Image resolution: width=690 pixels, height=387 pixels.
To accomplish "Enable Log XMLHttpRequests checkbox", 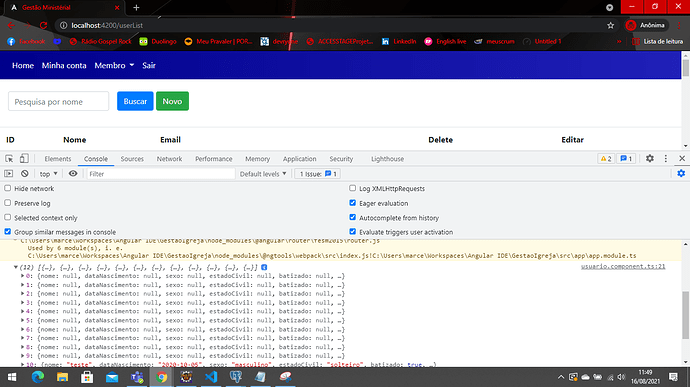I will [x=352, y=188].
